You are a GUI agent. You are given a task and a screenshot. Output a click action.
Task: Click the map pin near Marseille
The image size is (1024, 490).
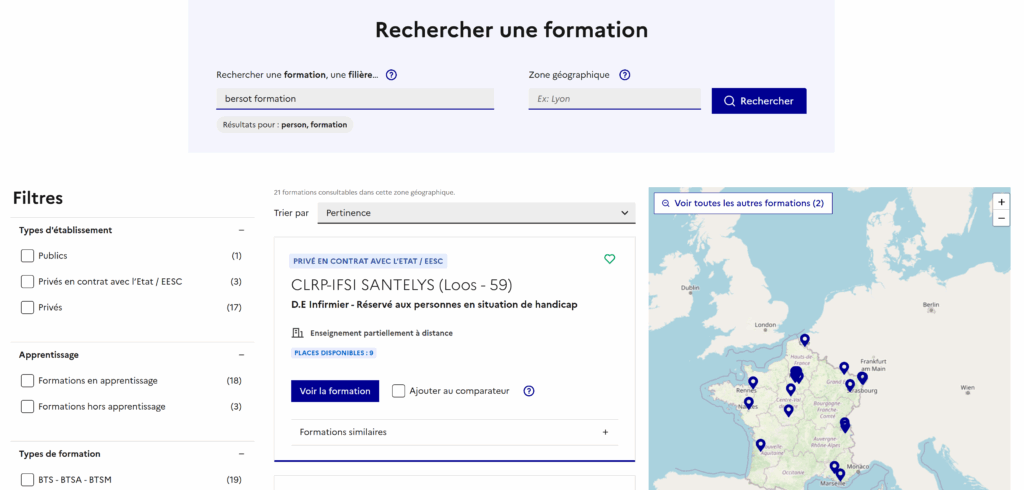839,474
